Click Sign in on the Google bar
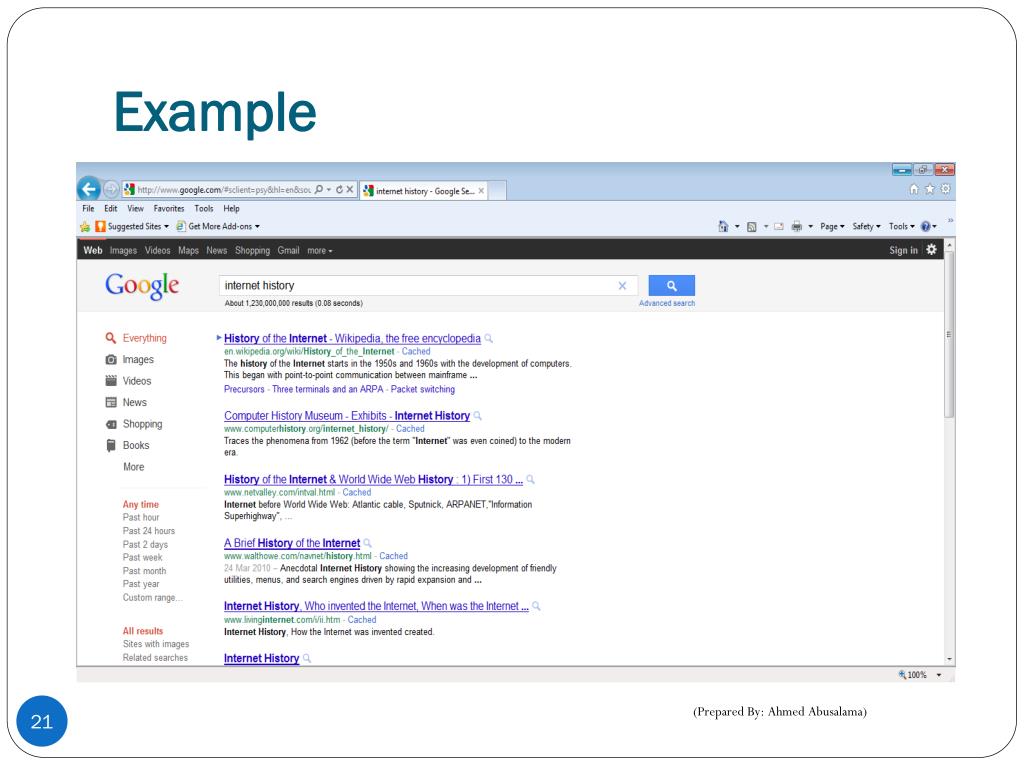1024x768 pixels. [903, 250]
